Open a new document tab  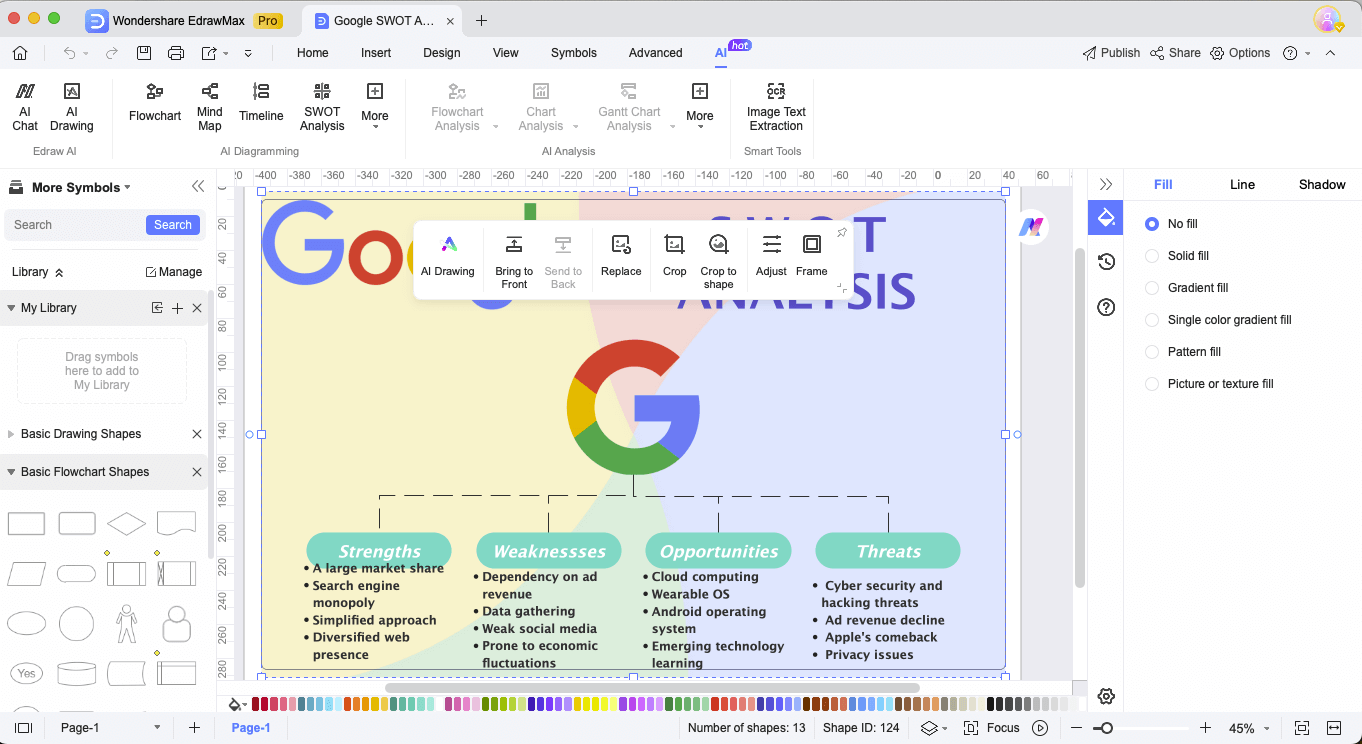(x=481, y=20)
